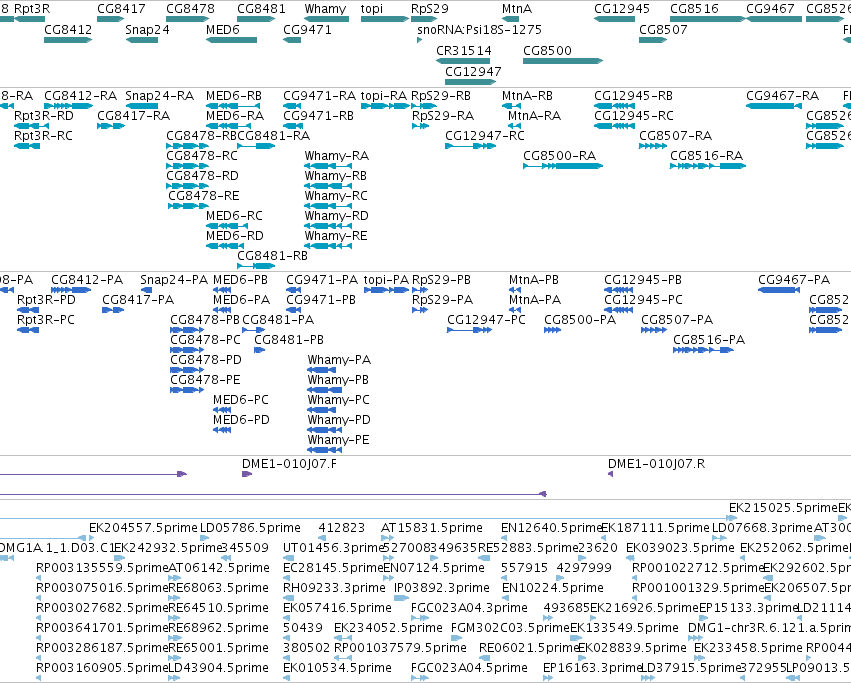Select the CG8516 gene bar
The height and width of the screenshot is (683, 851).
708,19
